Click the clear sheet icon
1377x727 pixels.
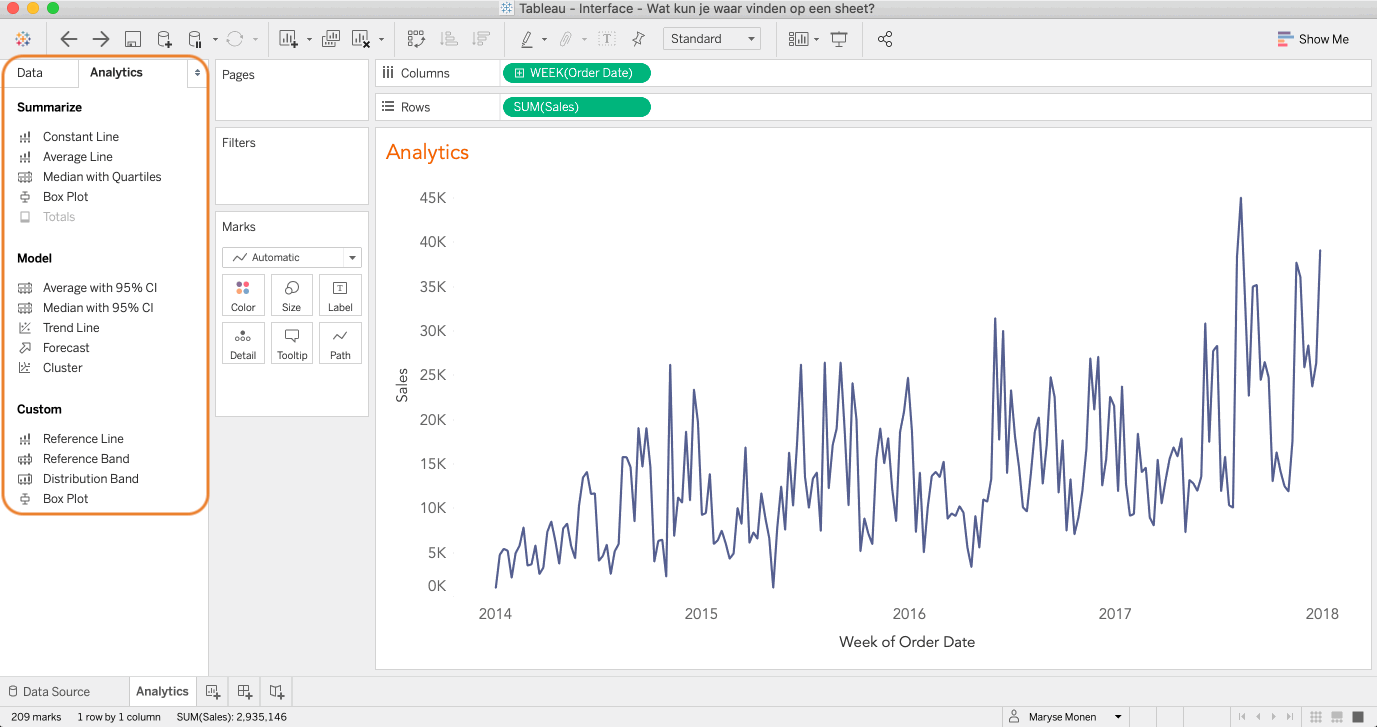361,39
